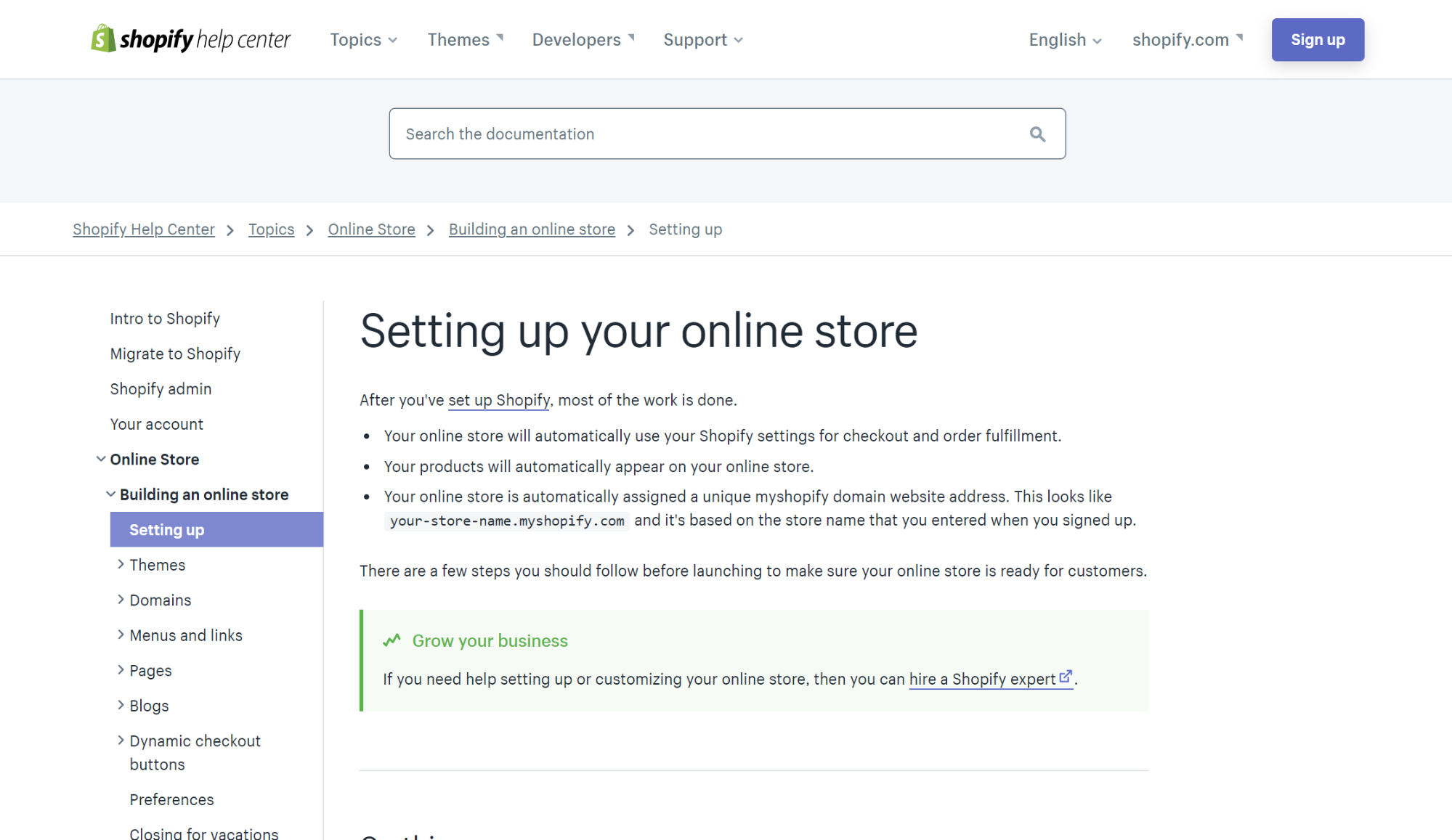Open Your account in sidebar
This screenshot has width=1452, height=840.
[x=157, y=424]
